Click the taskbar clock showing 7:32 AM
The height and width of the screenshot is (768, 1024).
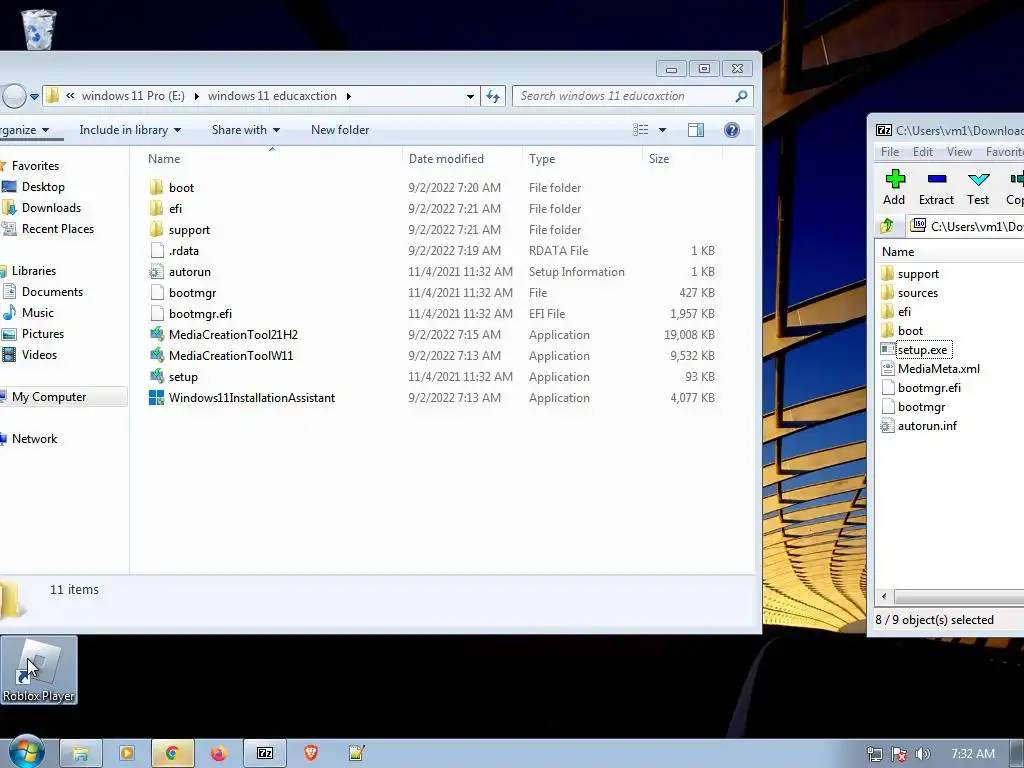pos(972,754)
